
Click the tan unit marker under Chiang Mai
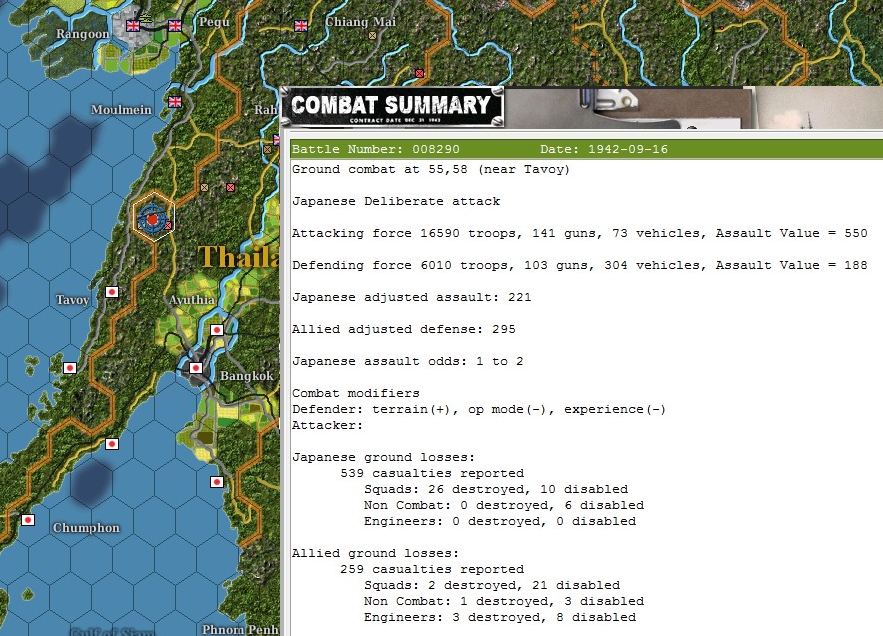coord(372,35)
